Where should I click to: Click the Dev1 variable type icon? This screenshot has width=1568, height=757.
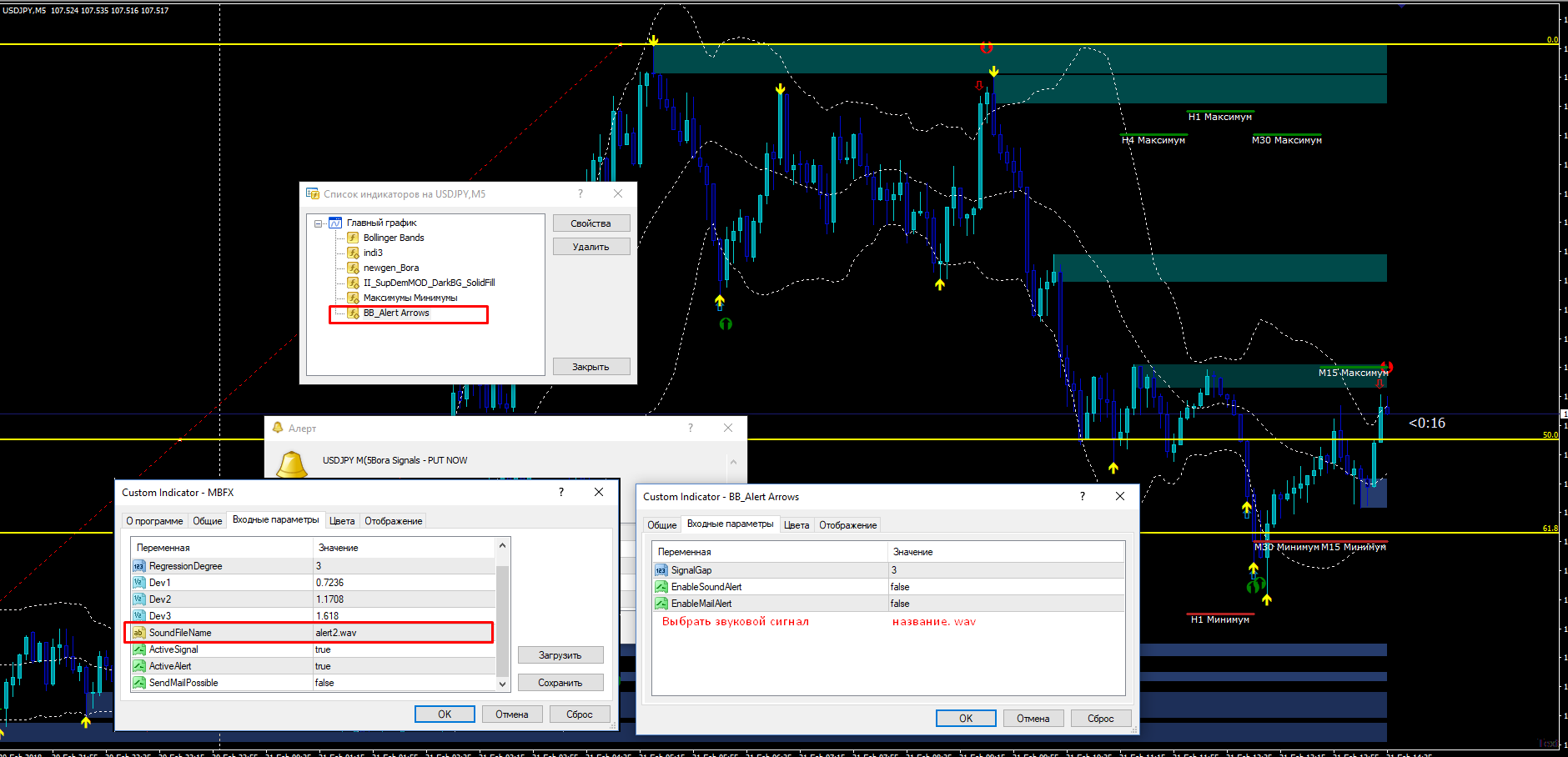point(139,583)
